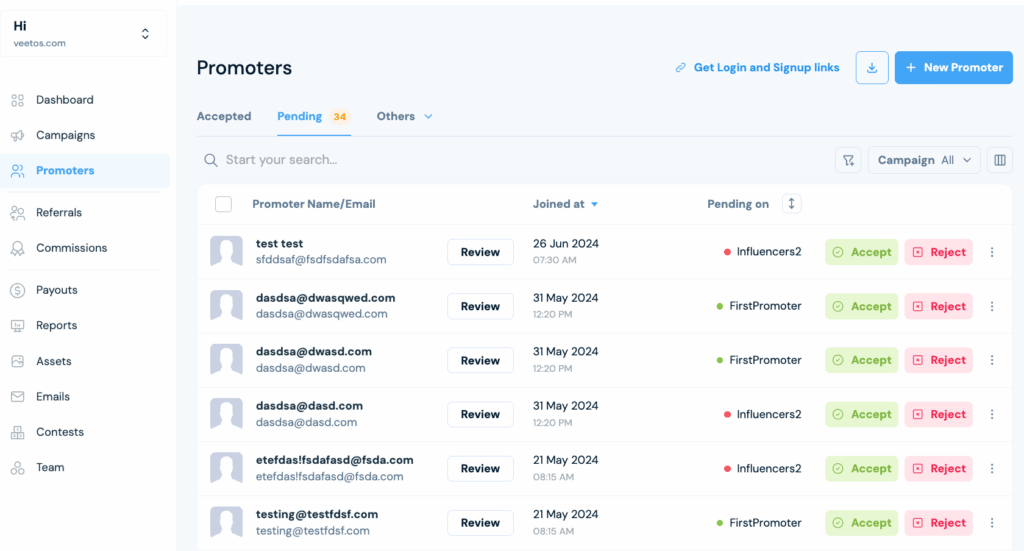Viewport: 1024px width, 551px height.
Task: Accept the test test promoter
Action: point(861,252)
